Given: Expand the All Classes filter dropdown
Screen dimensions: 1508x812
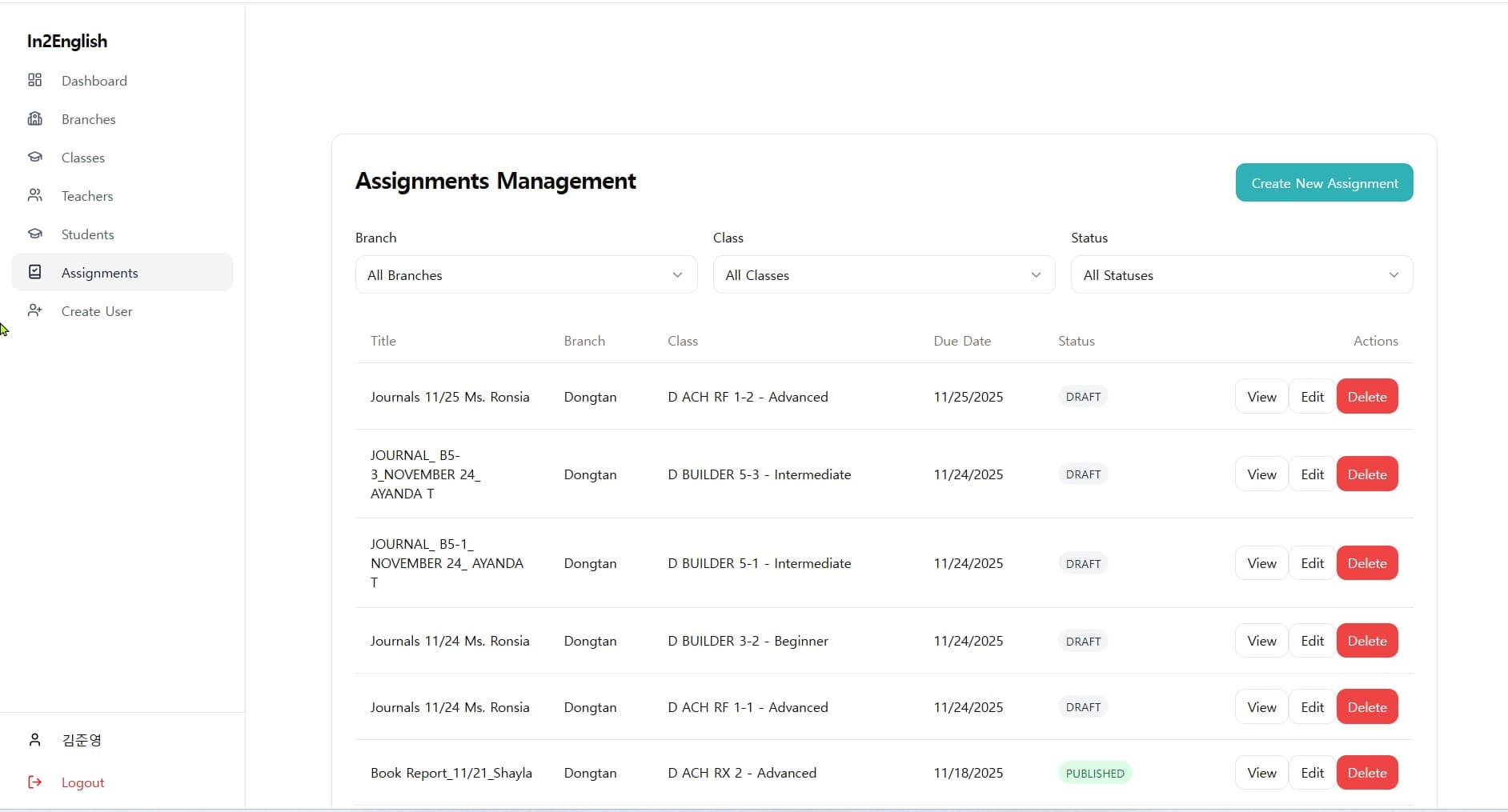Looking at the screenshot, I should click(884, 274).
